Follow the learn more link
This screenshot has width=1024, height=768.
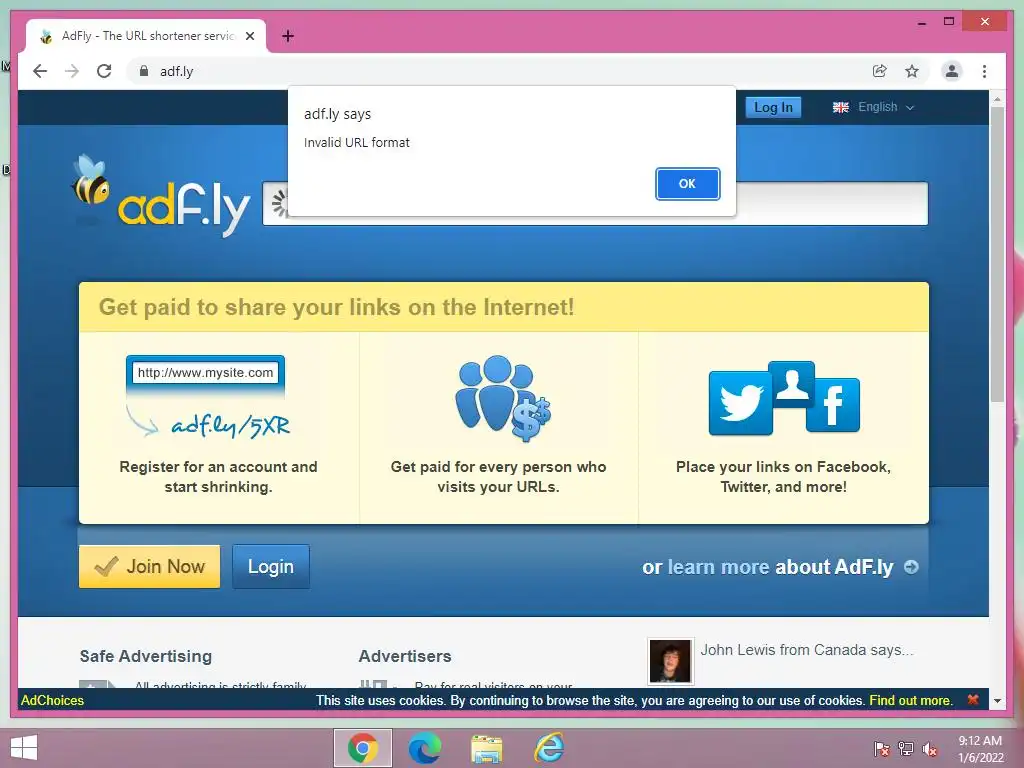[718, 567]
